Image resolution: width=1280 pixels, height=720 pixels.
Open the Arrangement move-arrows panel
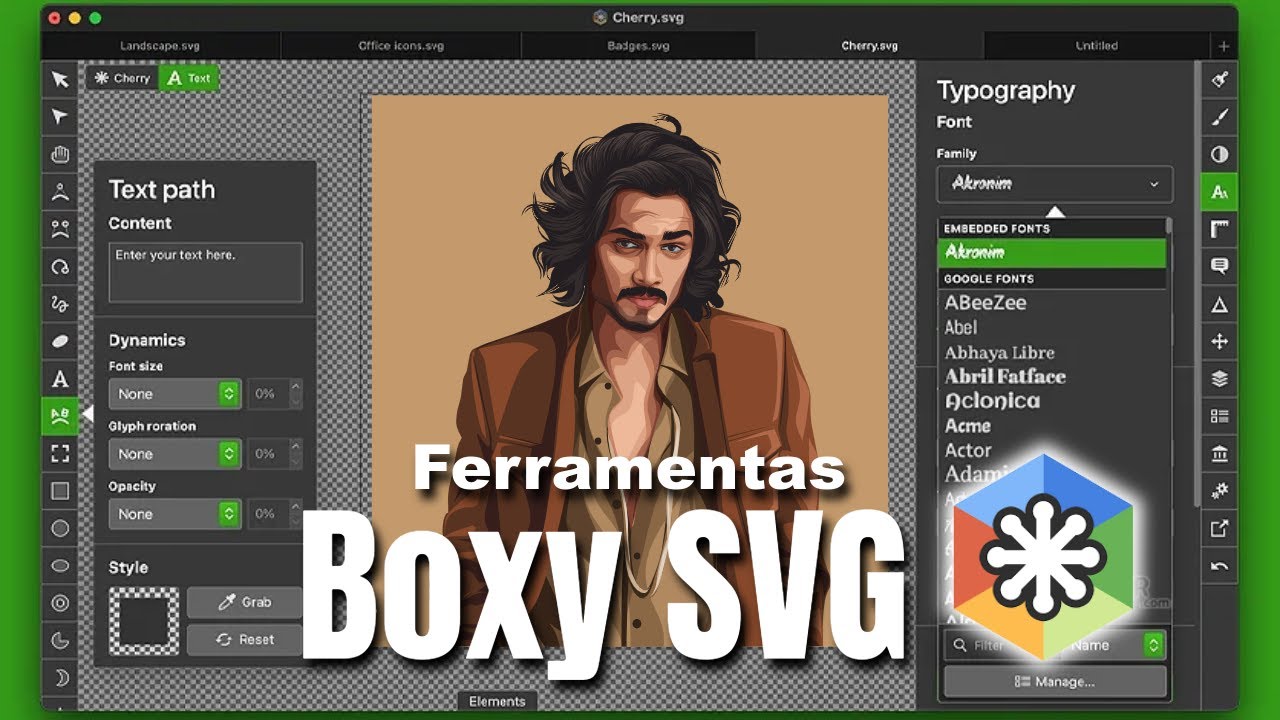pos(1219,341)
